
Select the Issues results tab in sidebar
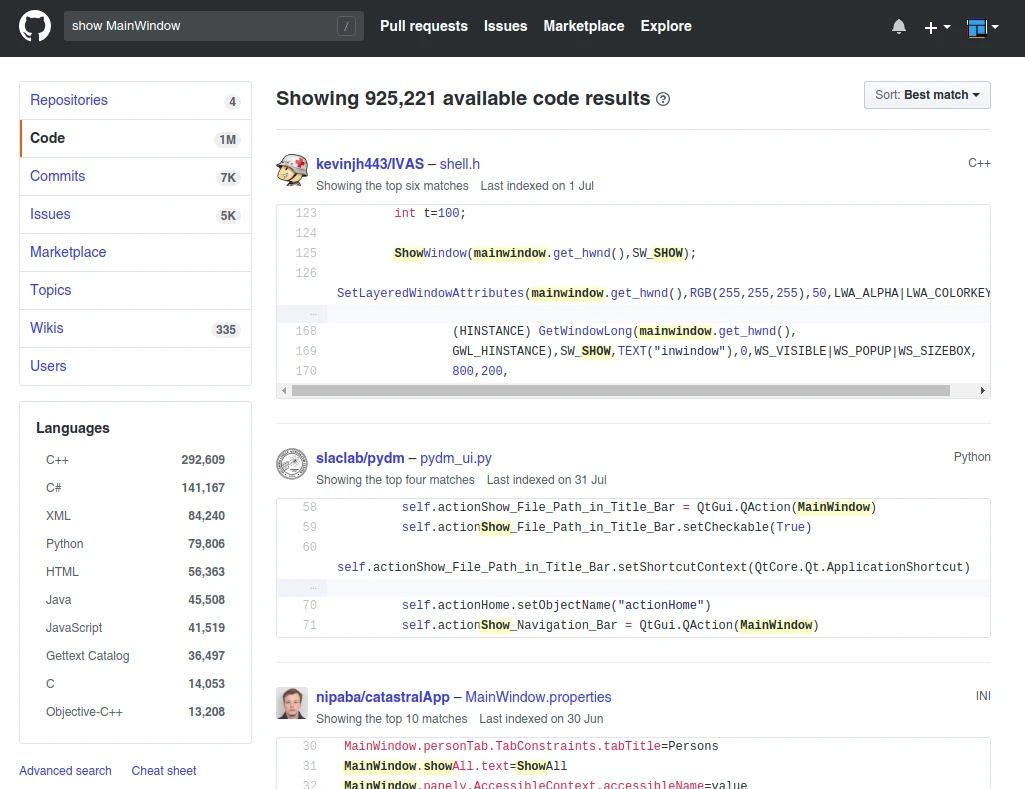pyautogui.click(x=136, y=214)
